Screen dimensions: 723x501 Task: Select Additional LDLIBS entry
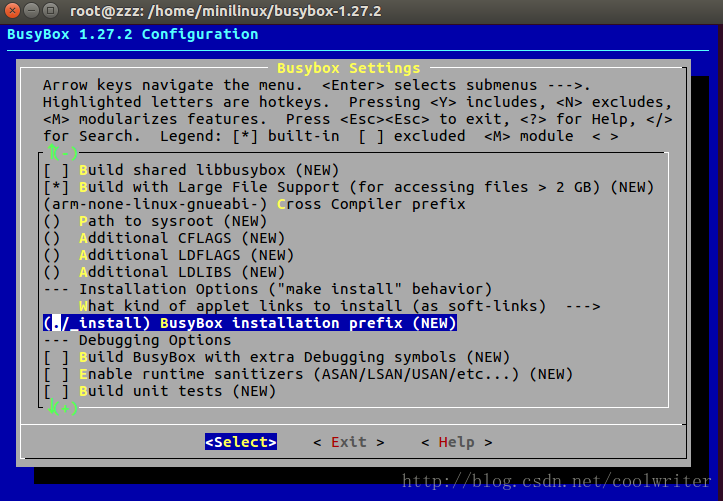coord(165,272)
